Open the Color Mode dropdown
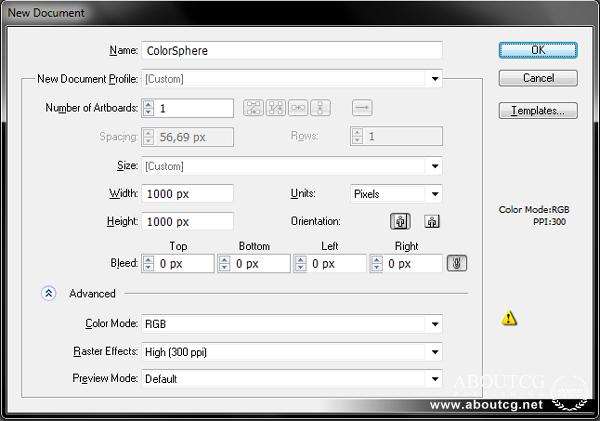 pyautogui.click(x=436, y=325)
